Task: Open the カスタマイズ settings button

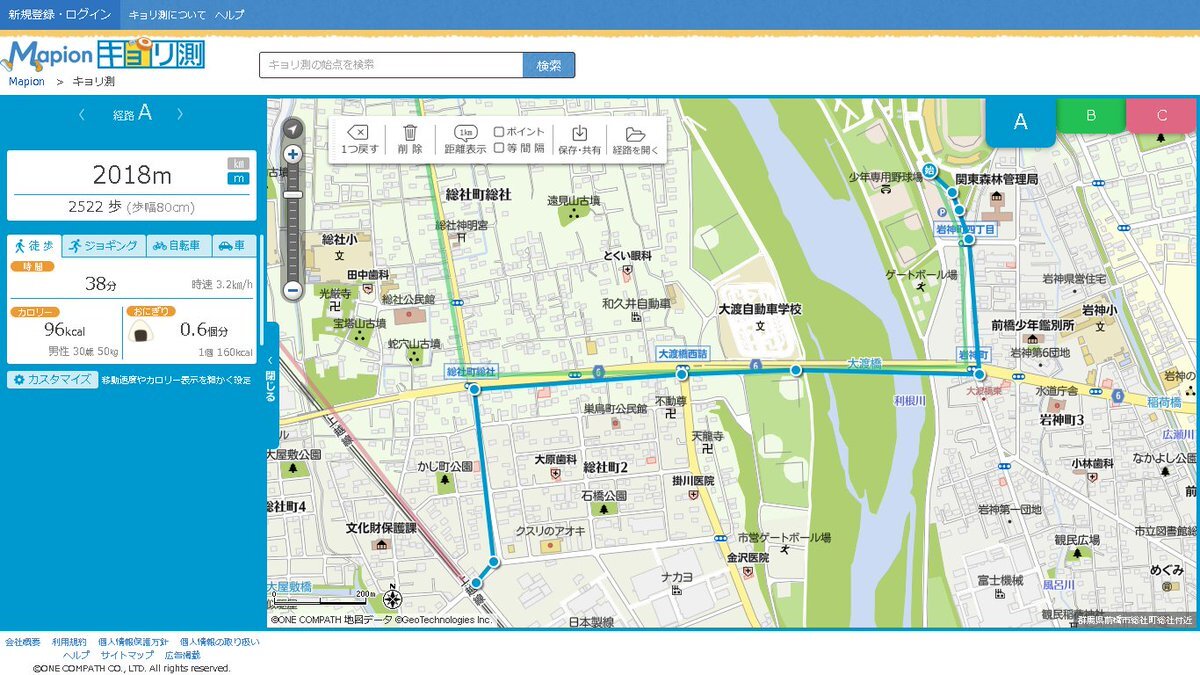Action: [52, 380]
